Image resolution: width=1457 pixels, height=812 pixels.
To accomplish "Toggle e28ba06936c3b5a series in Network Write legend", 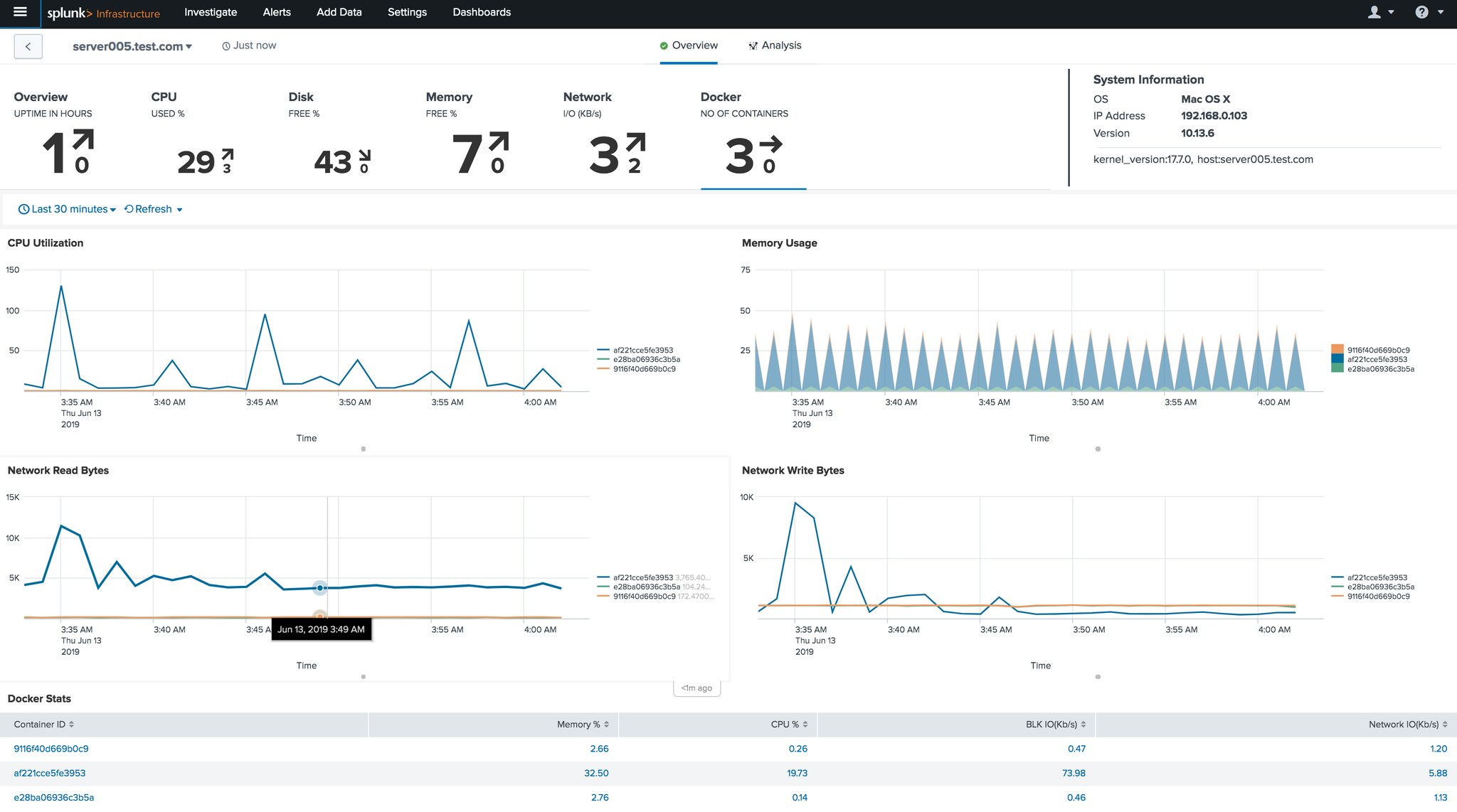I will point(1380,587).
